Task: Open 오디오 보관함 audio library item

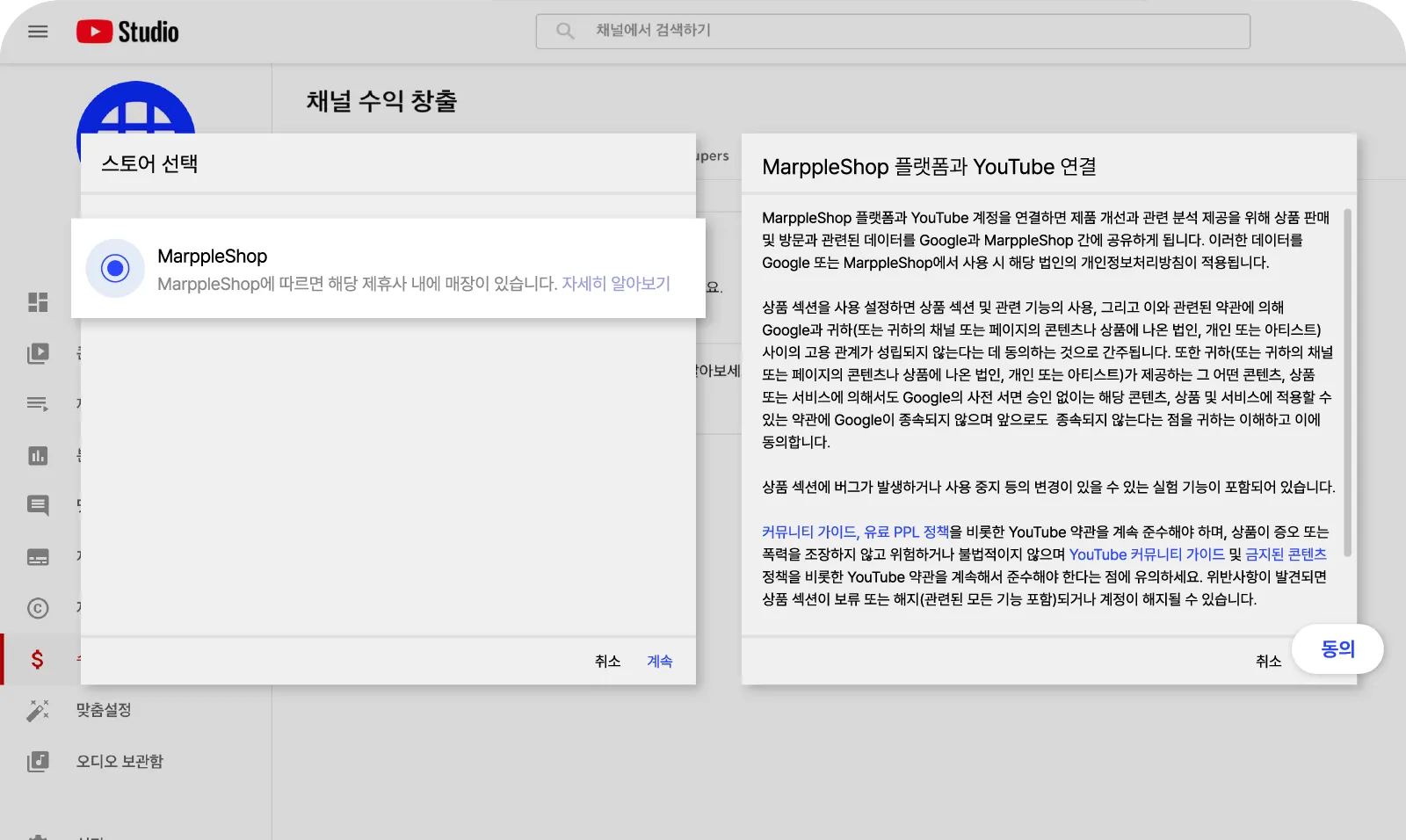Action: coord(120,761)
